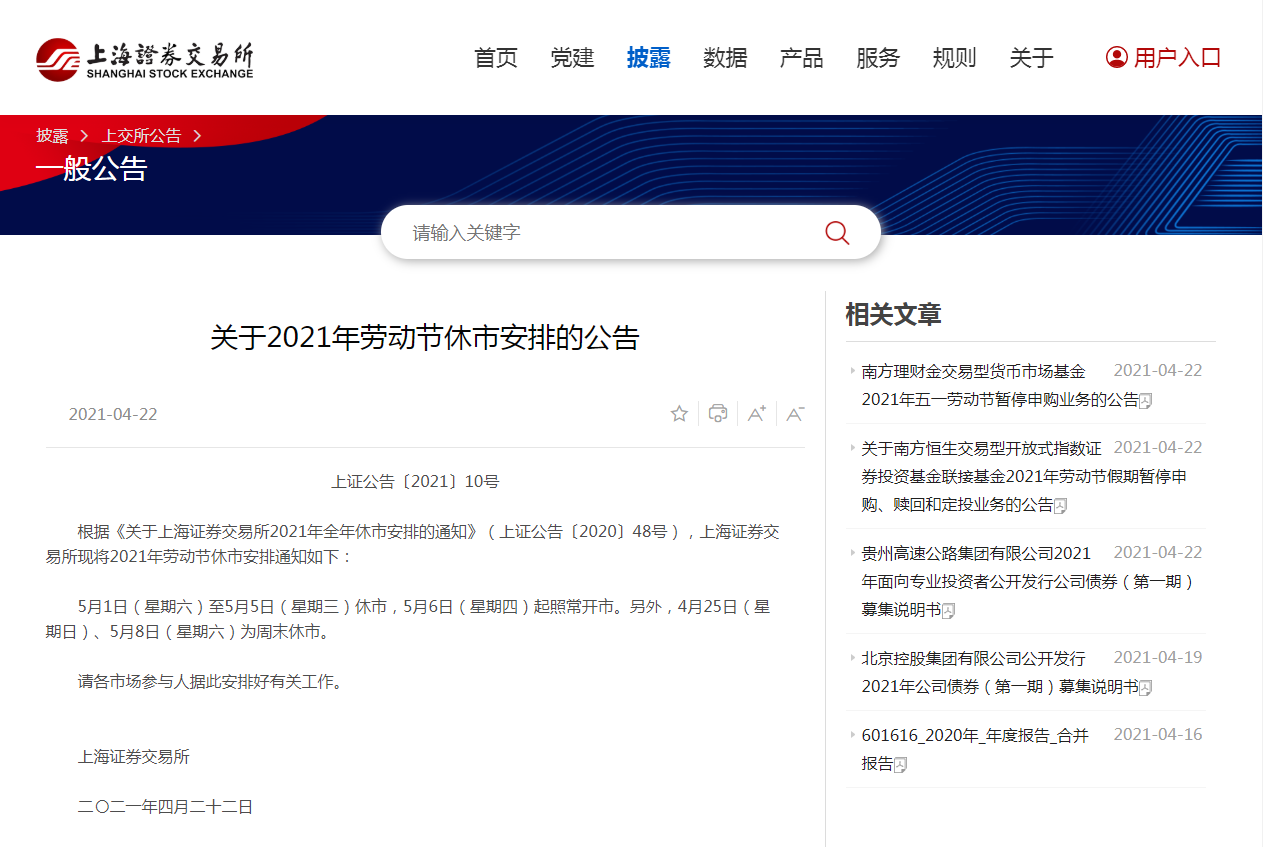
Task: Click the article date 2021-04-22
Action: [x=113, y=414]
